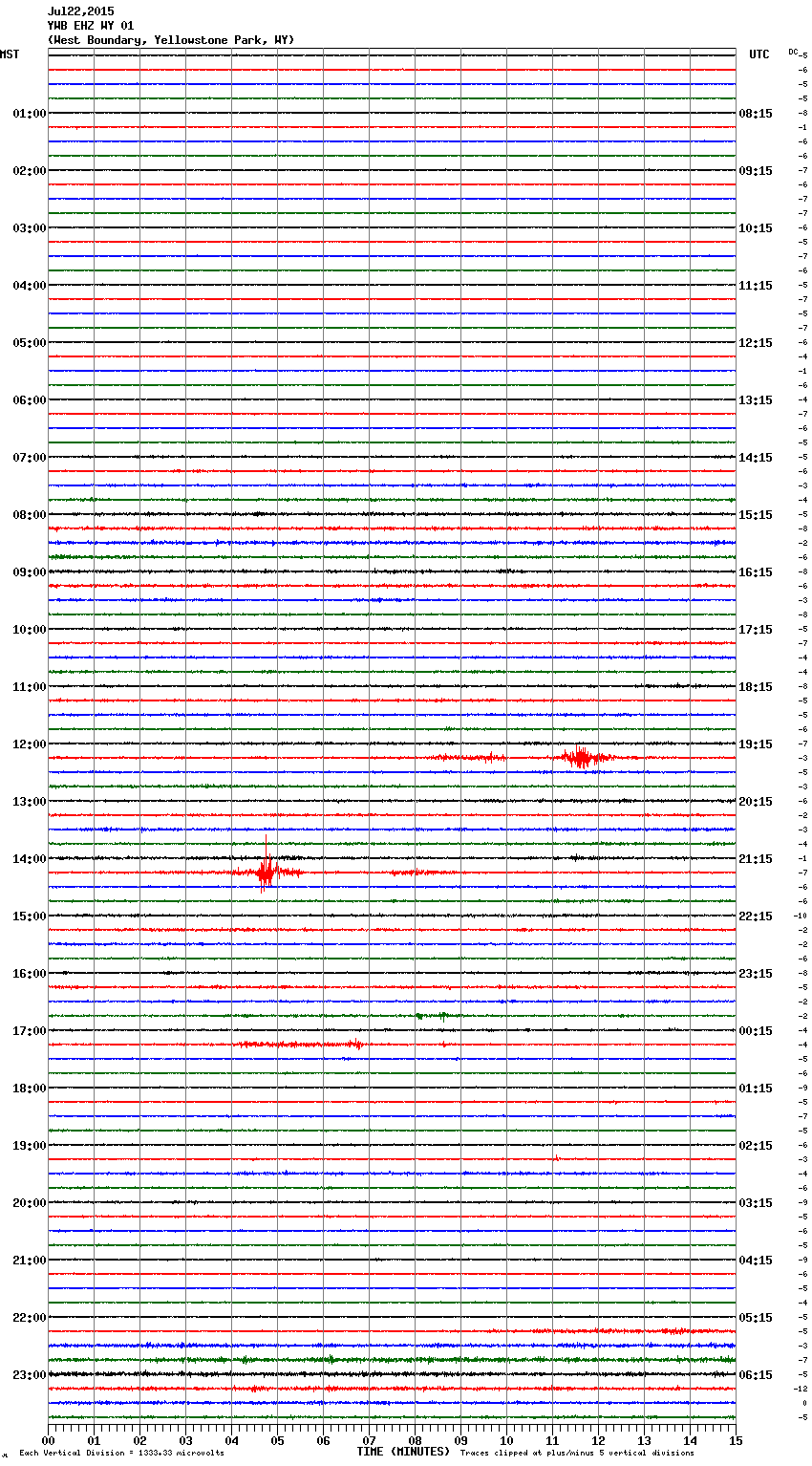The width and height of the screenshot is (812, 1466).
Task: Click the red tremor on the 17:15 trace
Action: click(x=300, y=1045)
